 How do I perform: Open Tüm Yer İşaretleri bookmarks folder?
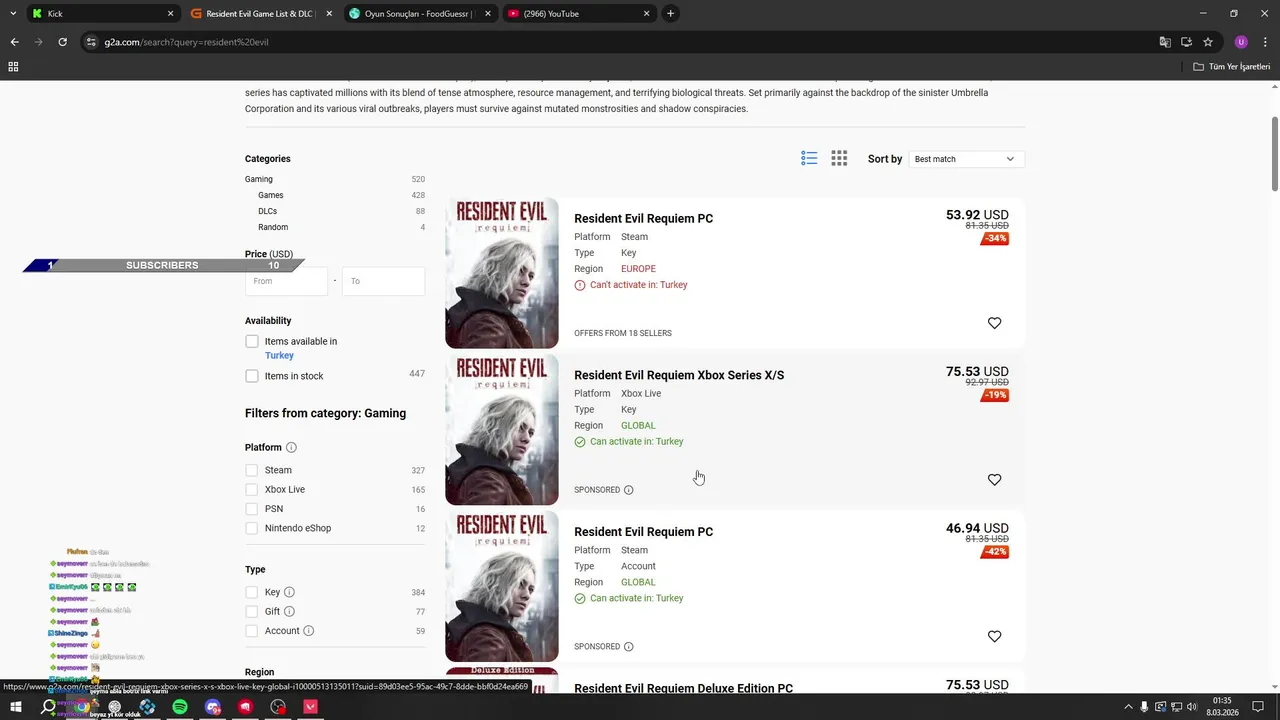(1231, 67)
